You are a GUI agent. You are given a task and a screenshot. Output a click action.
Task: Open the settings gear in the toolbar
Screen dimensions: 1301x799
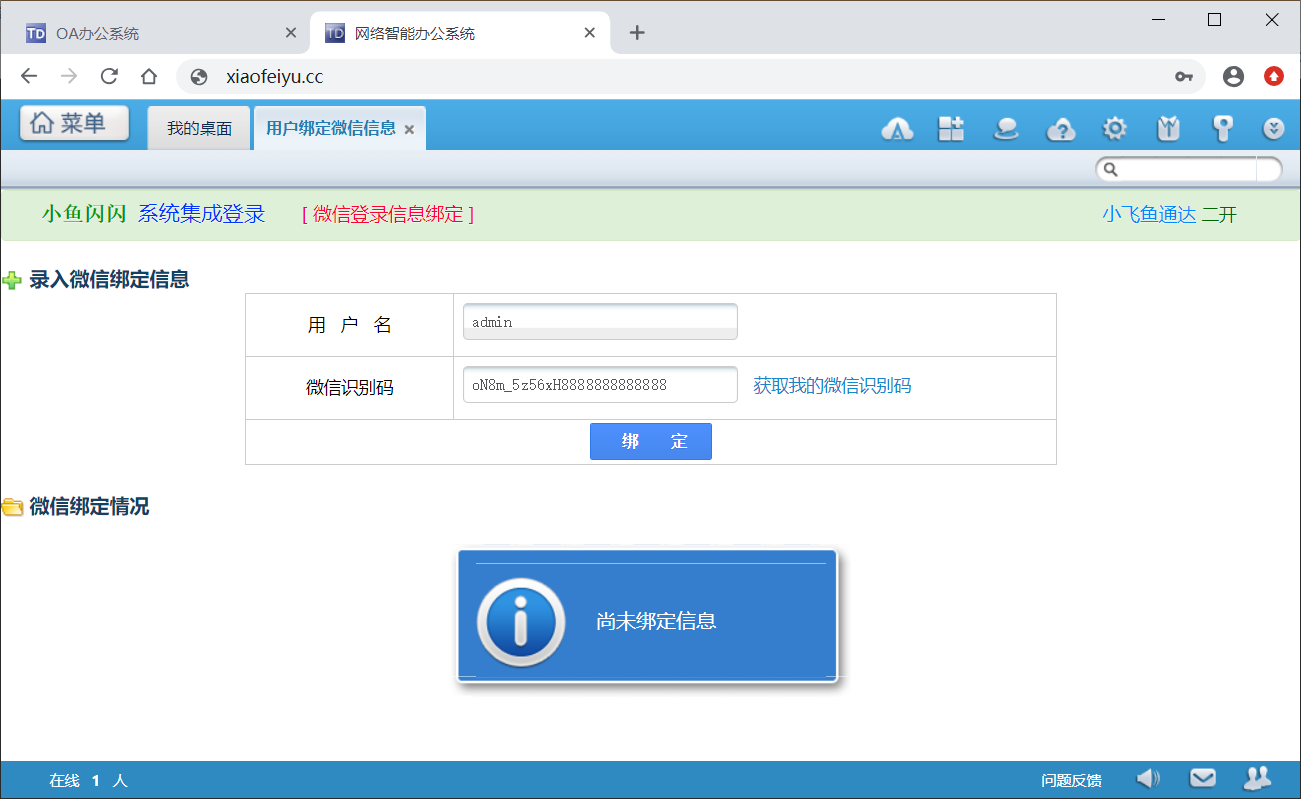1114,128
